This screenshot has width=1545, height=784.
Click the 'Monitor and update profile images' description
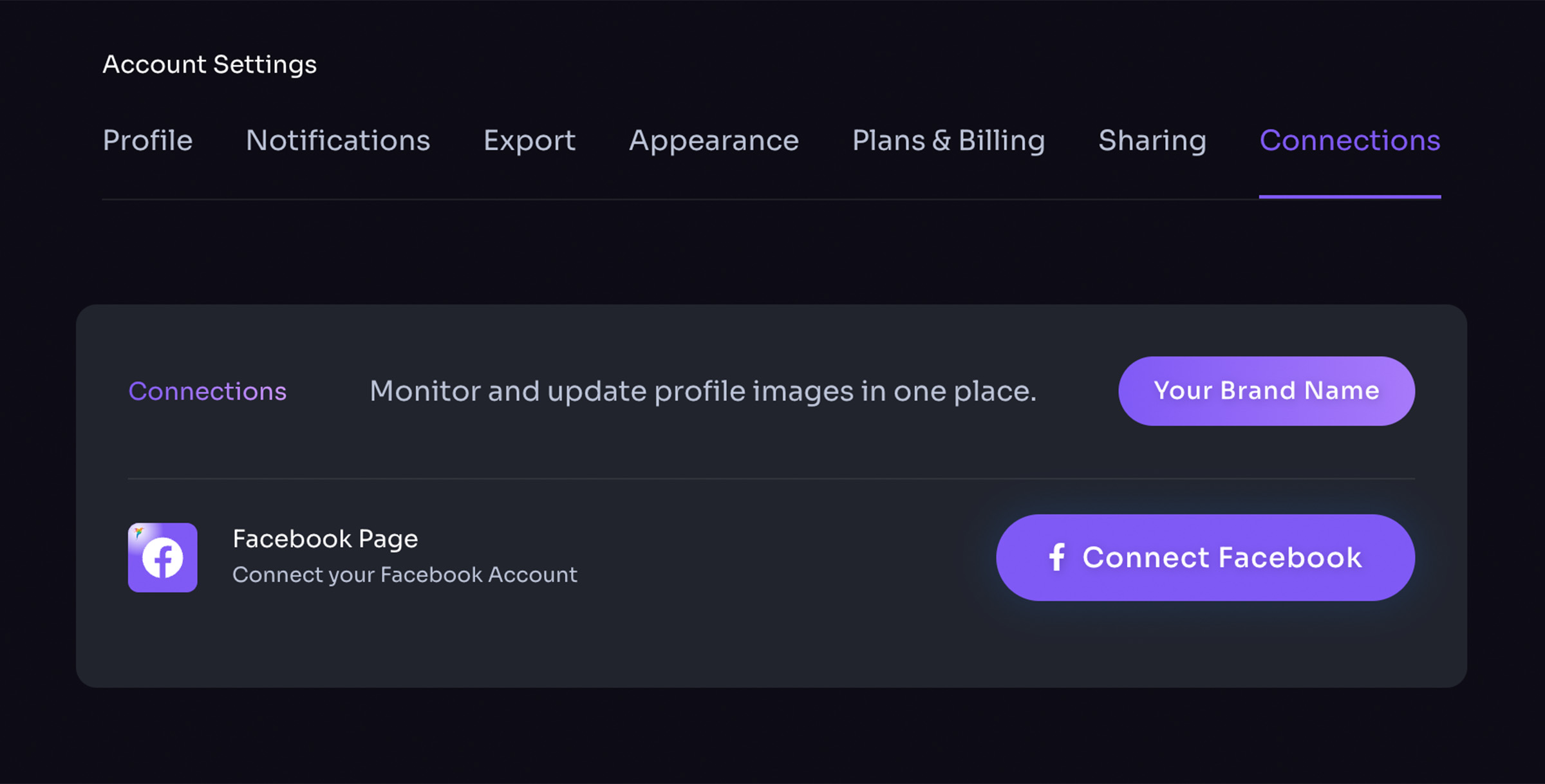(703, 391)
